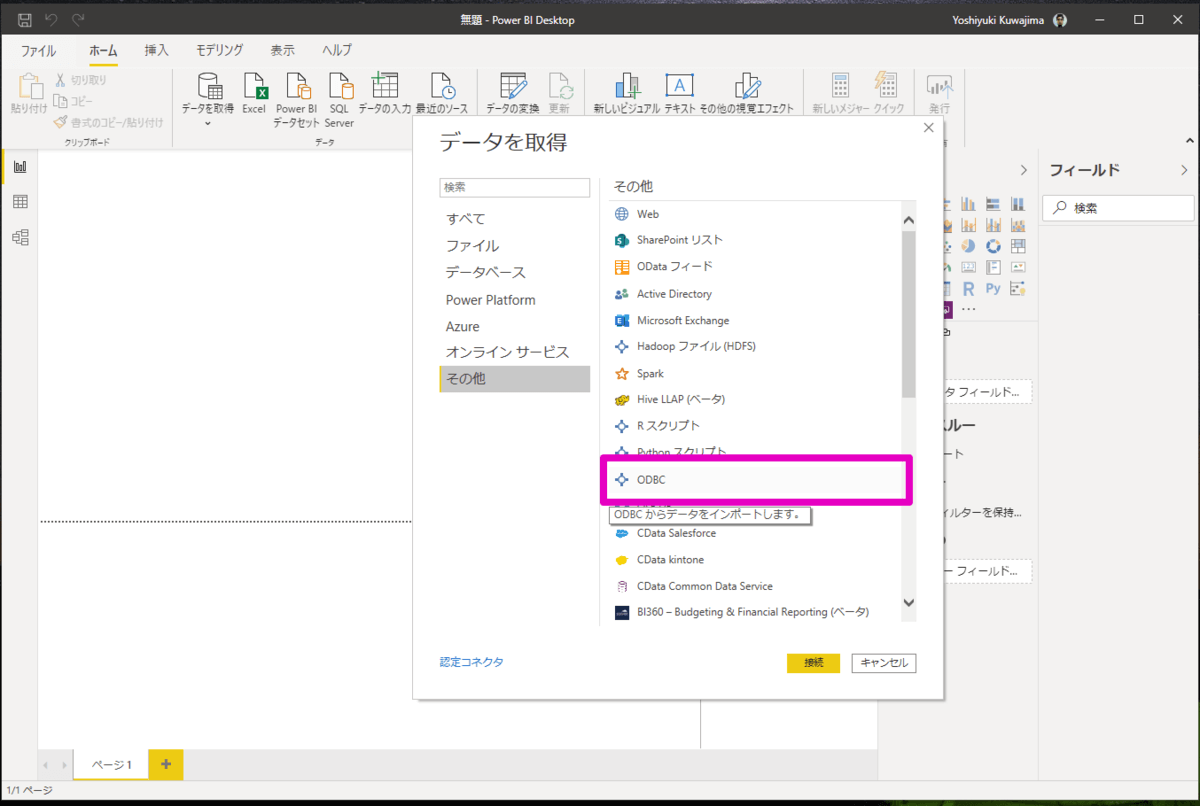The image size is (1200, 806).
Task: Select the データベース category
Action: point(485,272)
